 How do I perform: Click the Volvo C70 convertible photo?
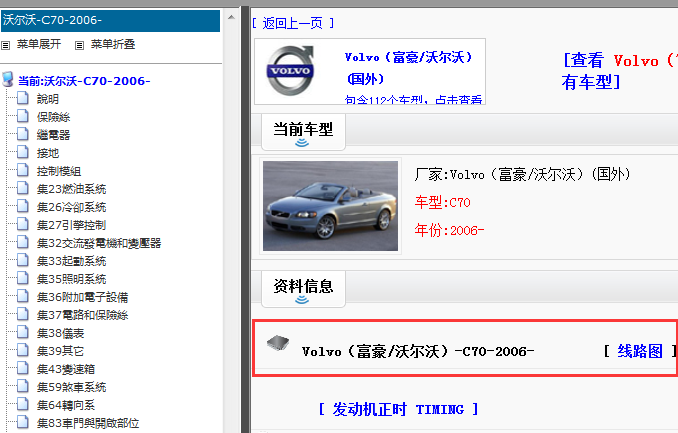coord(330,206)
